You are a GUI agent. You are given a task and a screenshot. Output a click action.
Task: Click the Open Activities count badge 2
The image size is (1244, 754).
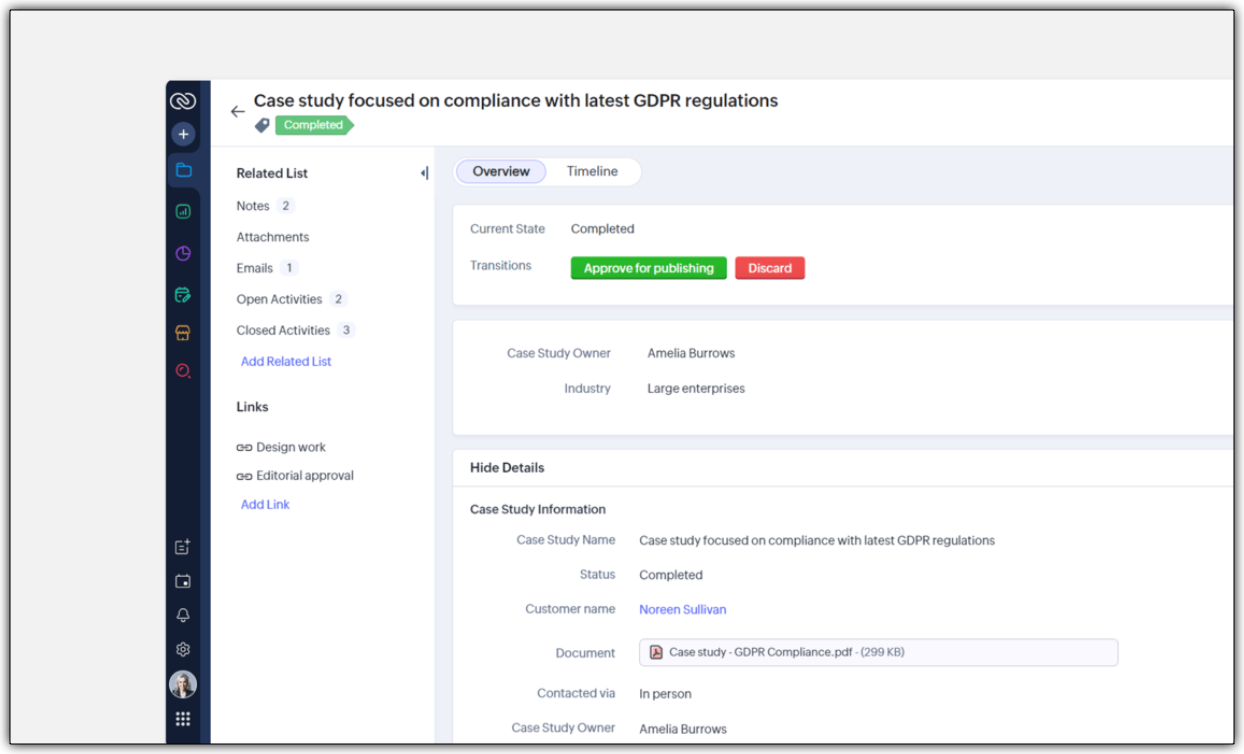(338, 299)
